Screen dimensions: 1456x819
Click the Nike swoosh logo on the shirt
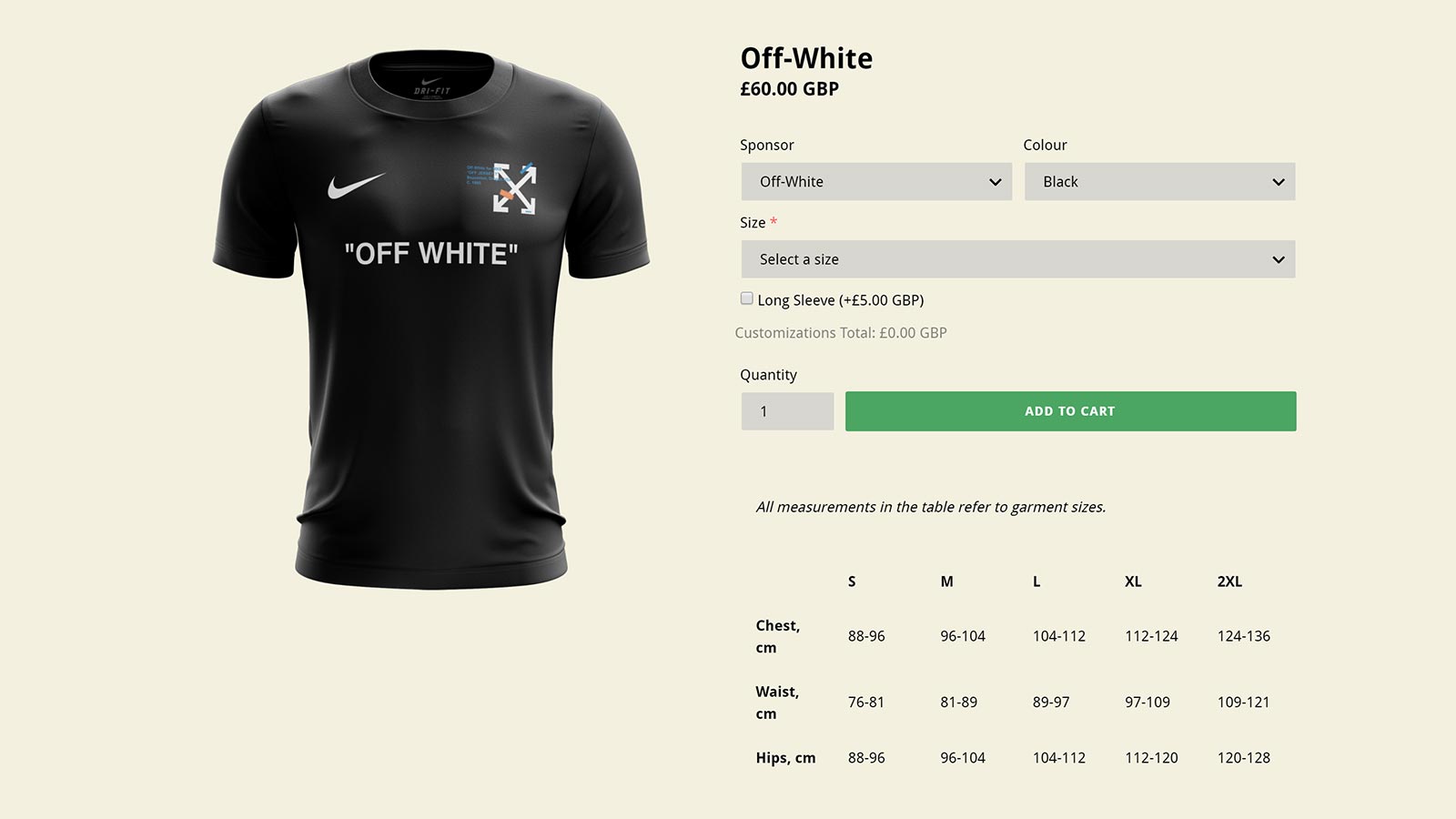(355, 186)
